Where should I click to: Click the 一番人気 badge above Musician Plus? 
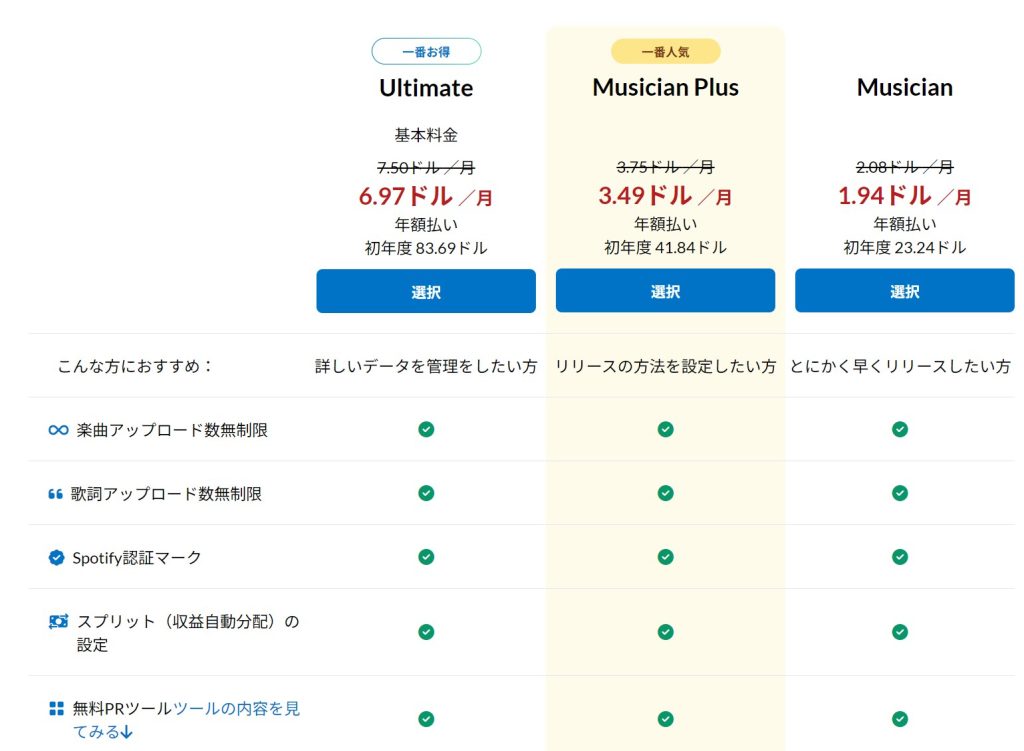[665, 52]
